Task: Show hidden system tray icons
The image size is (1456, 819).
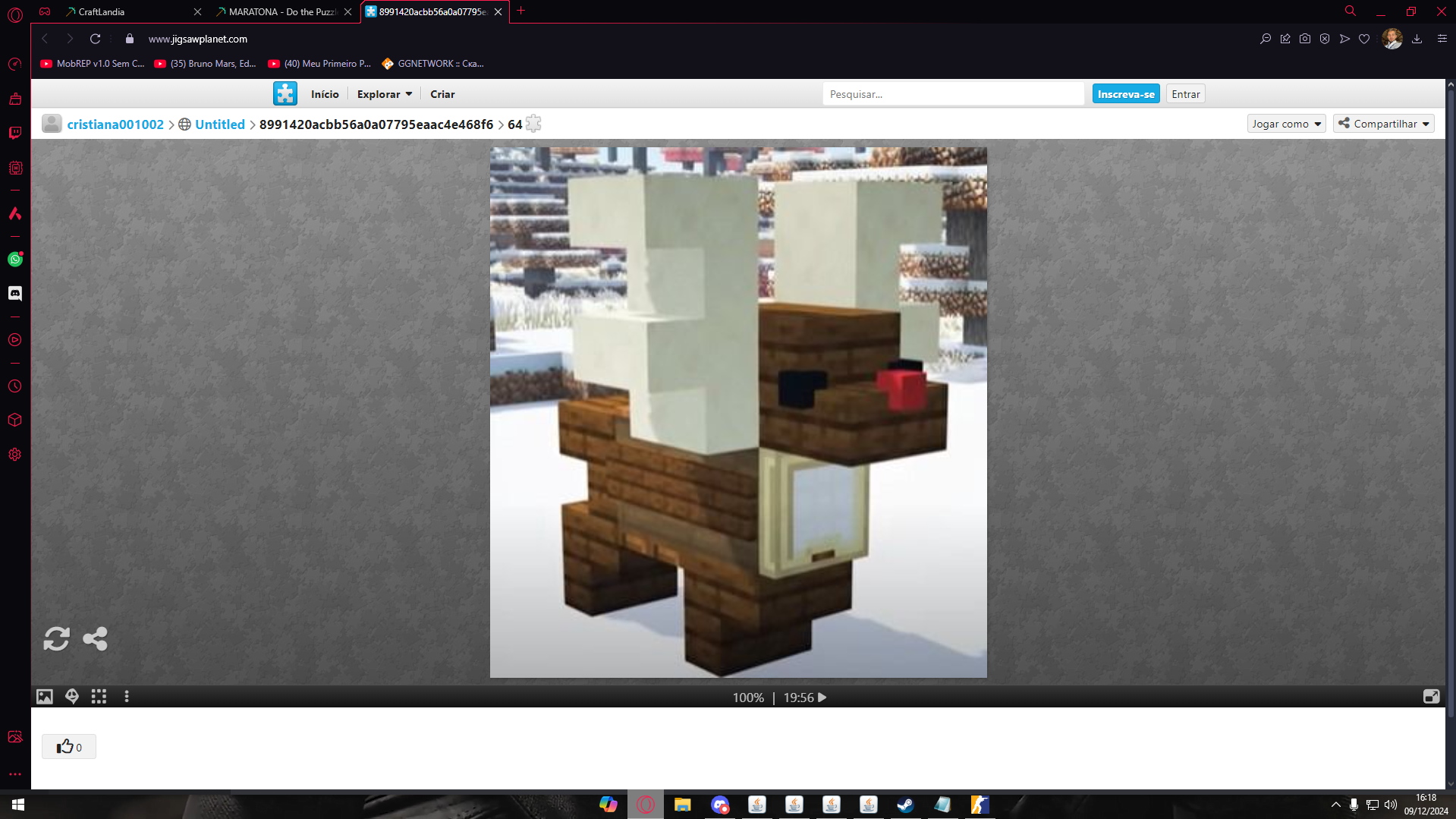Action: click(1335, 805)
